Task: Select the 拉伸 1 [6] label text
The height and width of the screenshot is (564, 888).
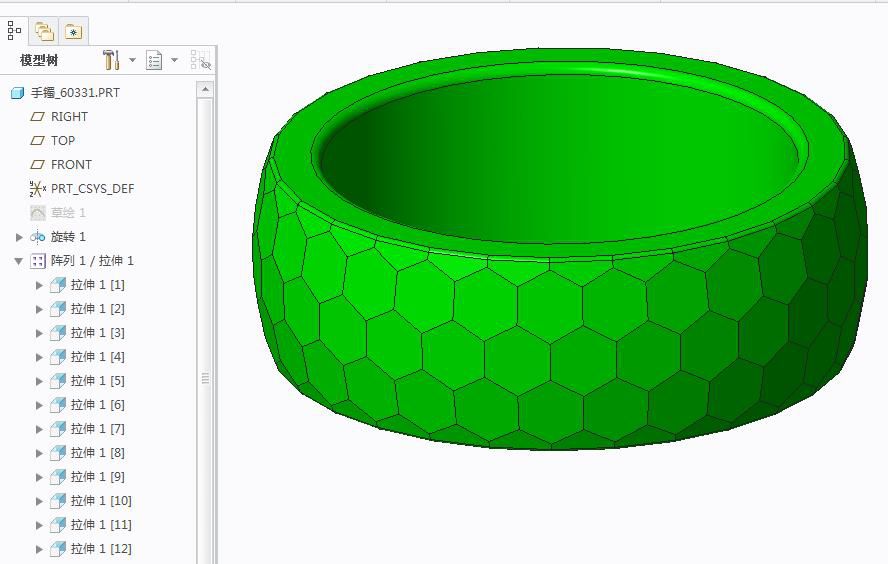Action: 97,405
